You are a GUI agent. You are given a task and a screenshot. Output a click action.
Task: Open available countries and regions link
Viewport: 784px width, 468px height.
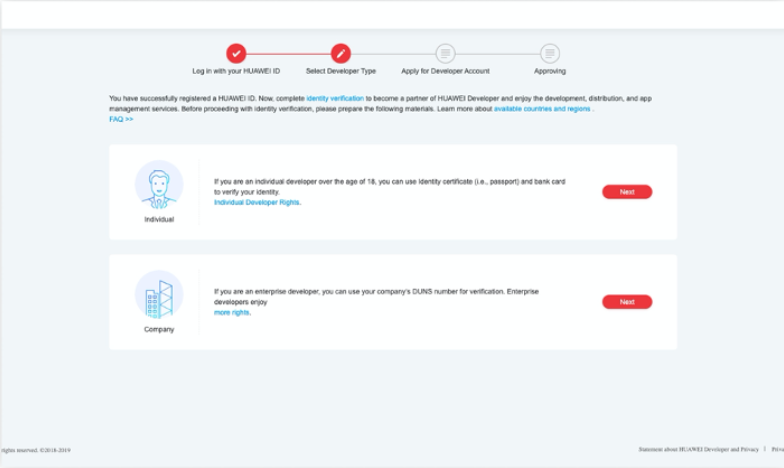point(542,109)
